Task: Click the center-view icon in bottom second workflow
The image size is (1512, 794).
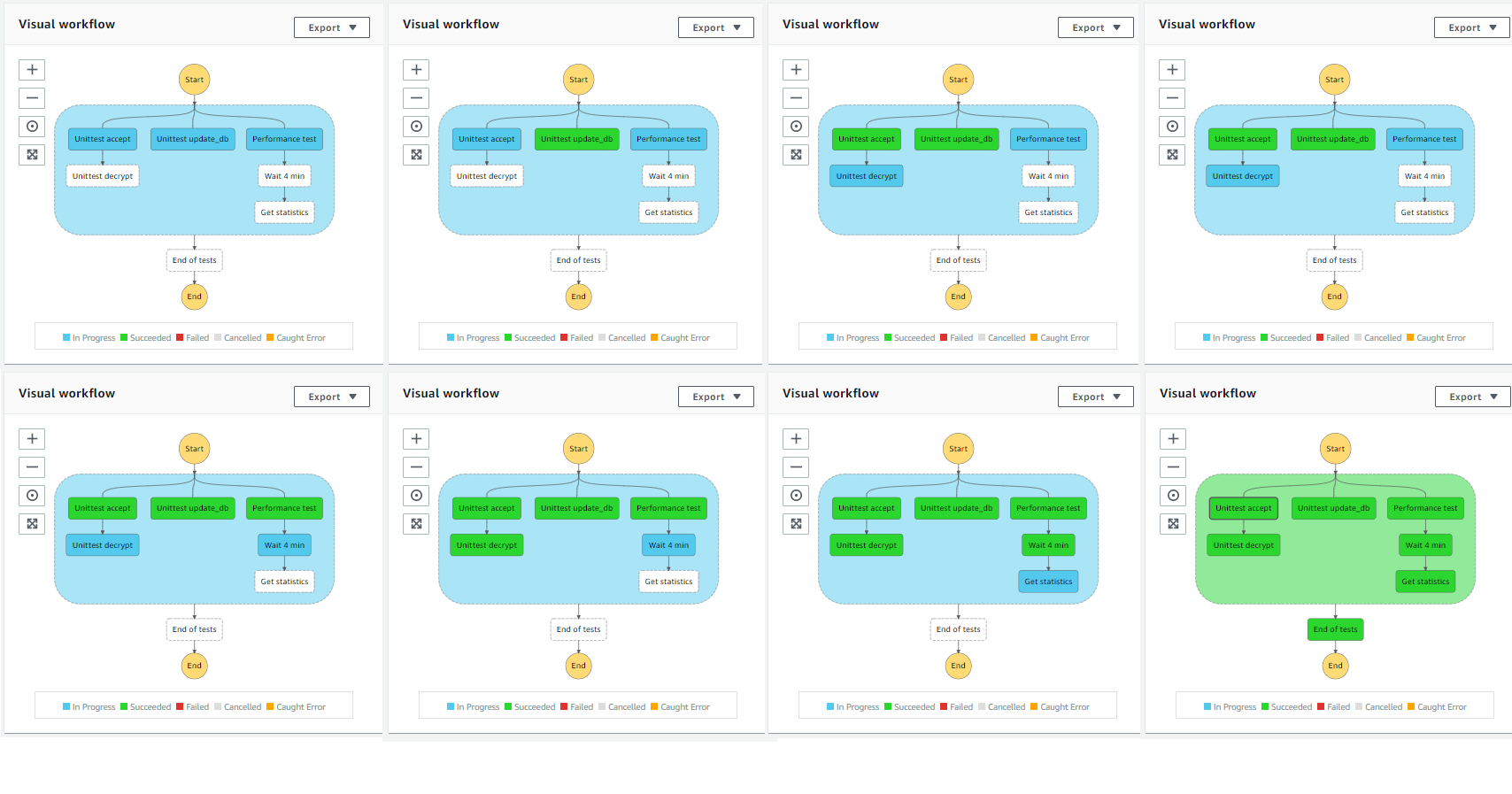Action: [416, 495]
